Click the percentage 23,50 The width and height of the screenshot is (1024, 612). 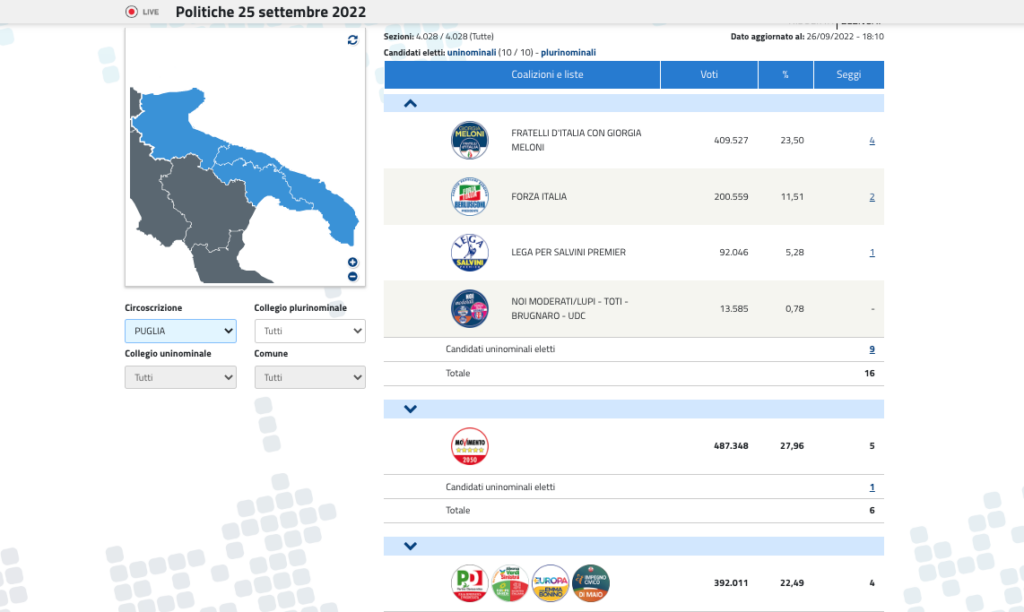click(x=792, y=140)
